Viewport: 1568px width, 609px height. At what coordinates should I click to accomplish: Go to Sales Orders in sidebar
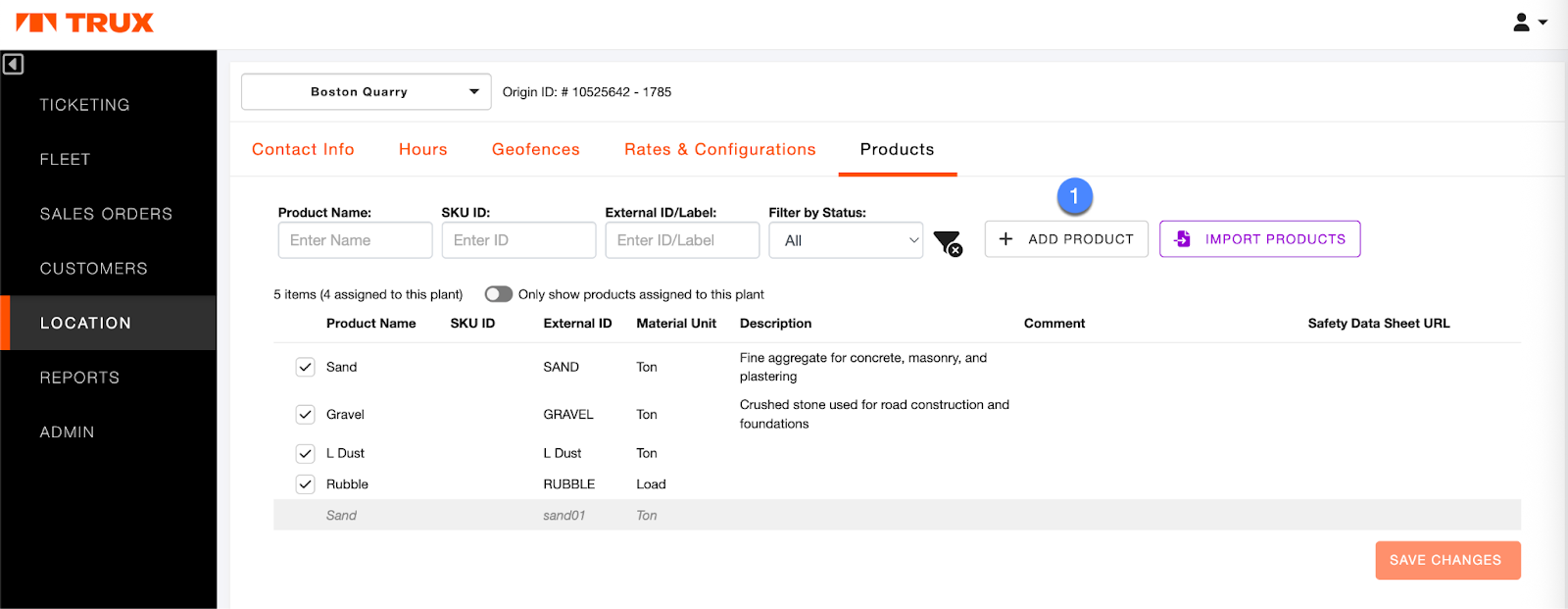pyautogui.click(x=106, y=214)
